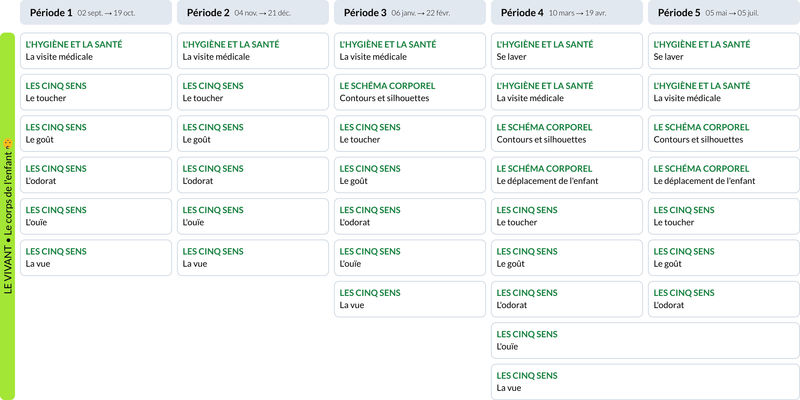Open 'La visite médicale' card in Période 1
This screenshot has height=400, width=800.
pos(96,51)
